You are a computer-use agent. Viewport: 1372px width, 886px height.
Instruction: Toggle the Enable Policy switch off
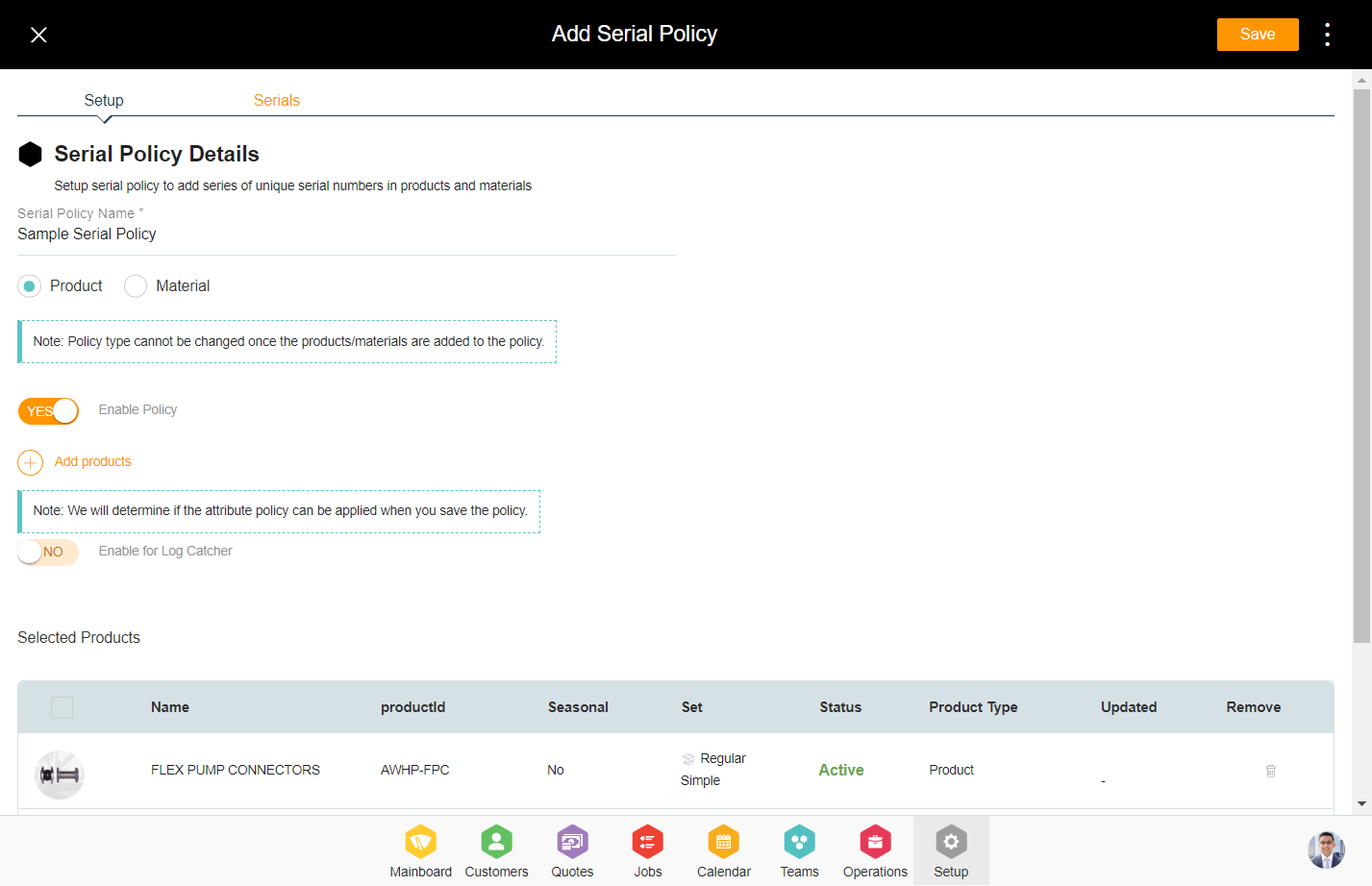click(48, 411)
